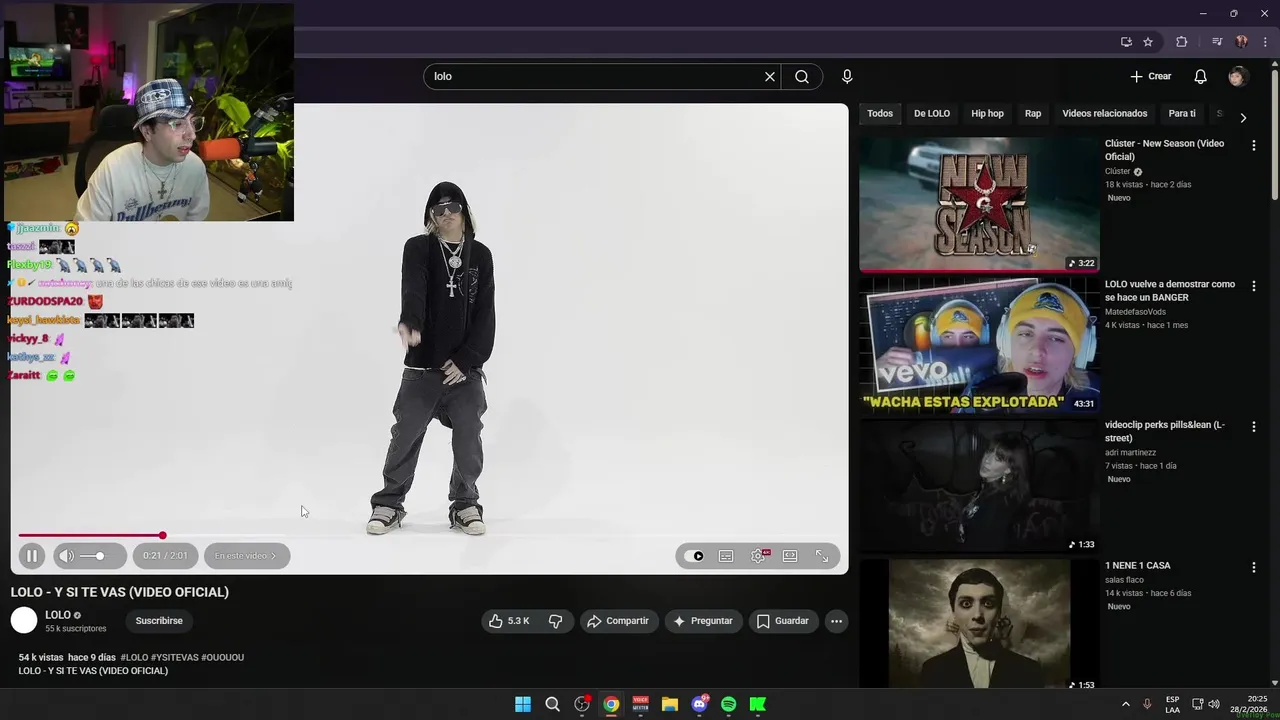1280x720 pixels.
Task: Open Windows taskbar search
Action: [552, 705]
